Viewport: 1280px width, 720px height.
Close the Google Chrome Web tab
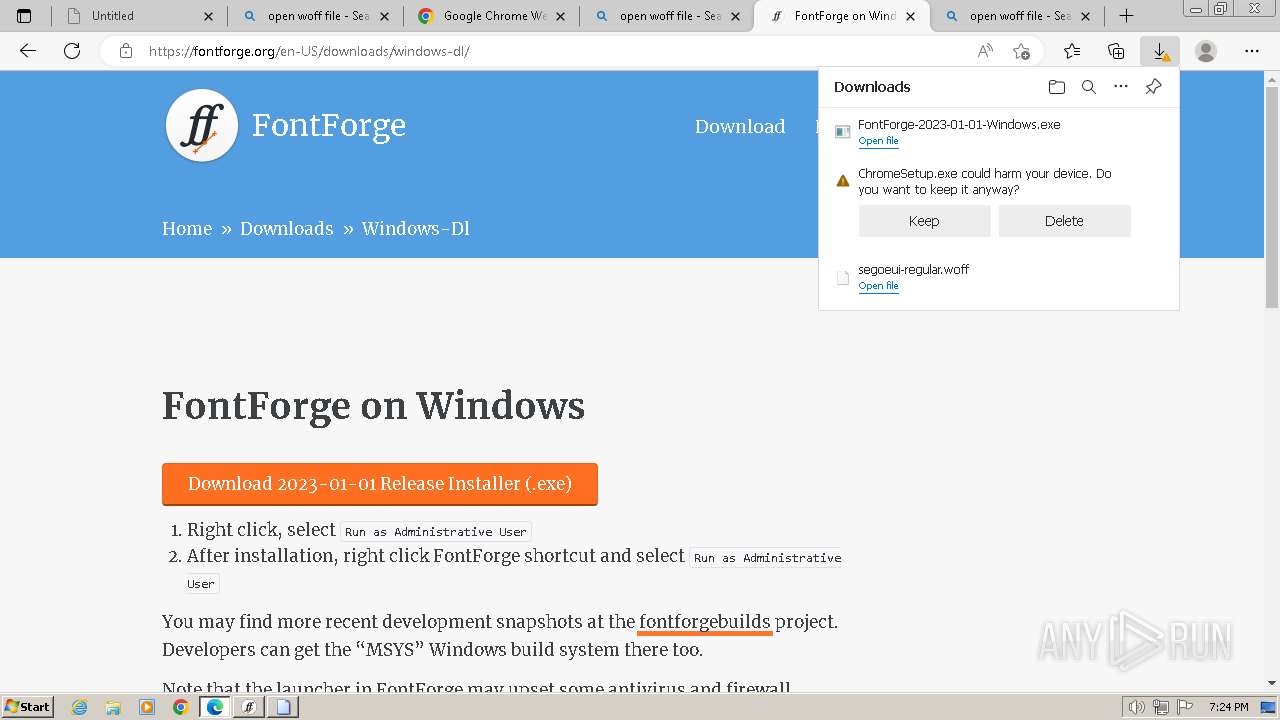point(559,16)
